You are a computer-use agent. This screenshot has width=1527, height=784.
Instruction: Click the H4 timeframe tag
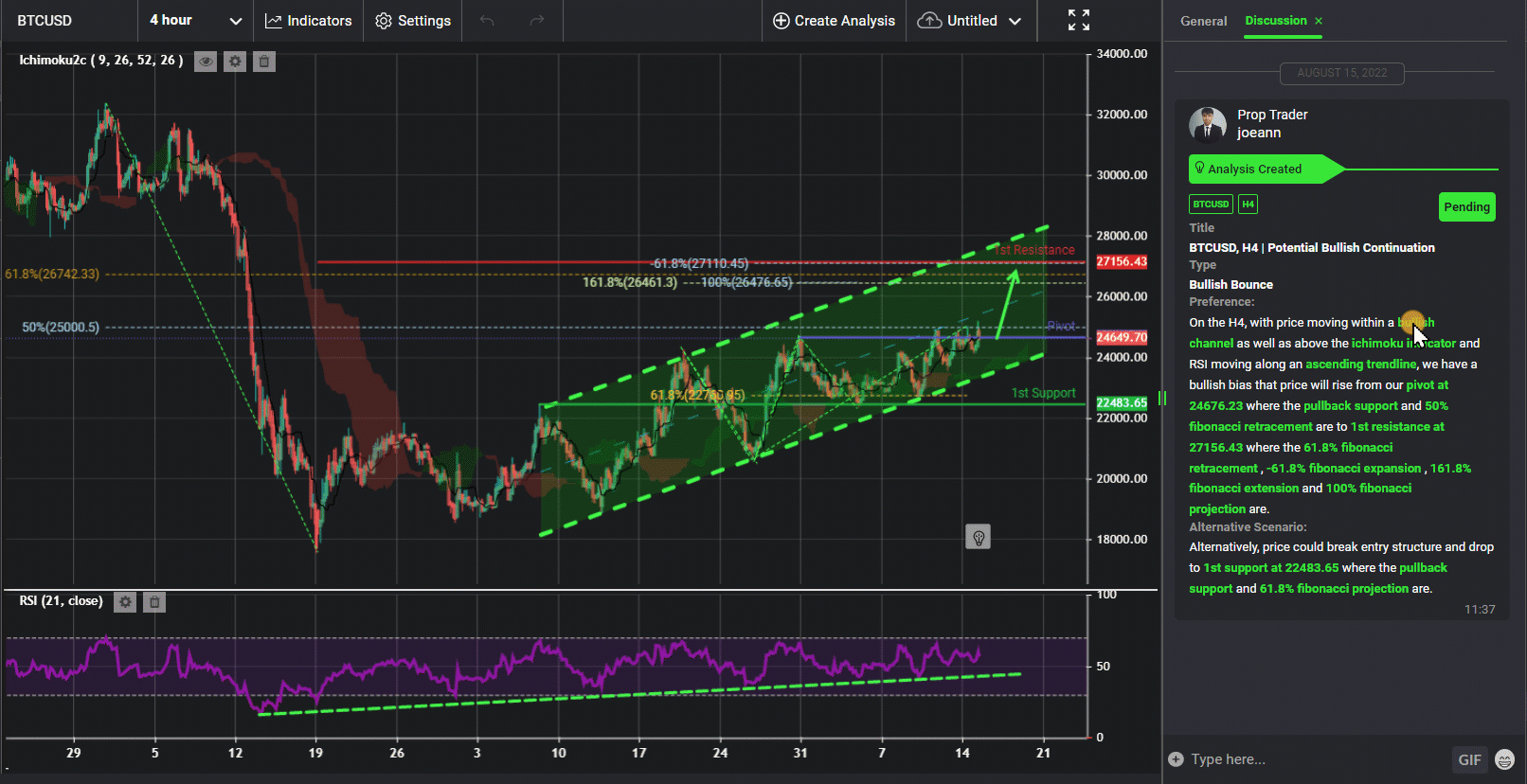pos(1249,205)
